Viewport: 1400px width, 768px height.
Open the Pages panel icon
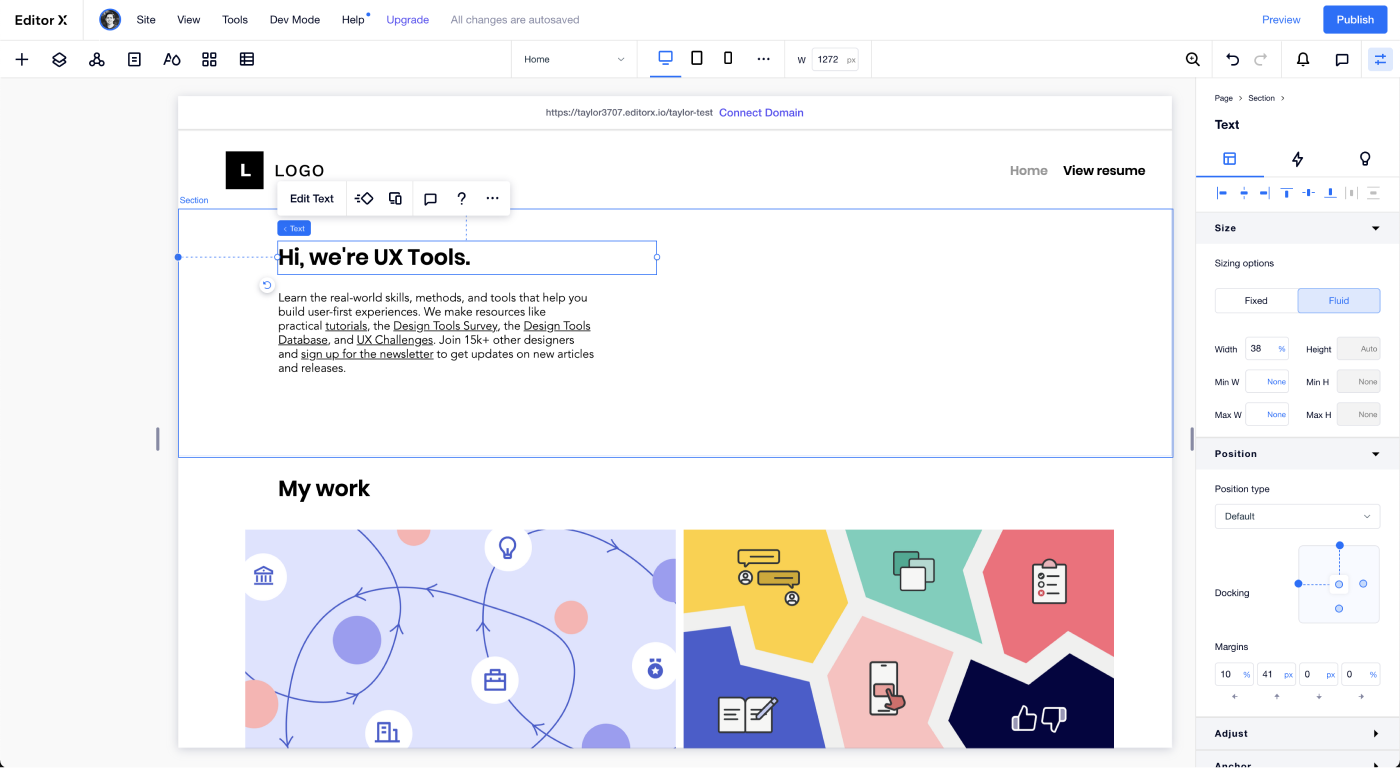click(134, 59)
